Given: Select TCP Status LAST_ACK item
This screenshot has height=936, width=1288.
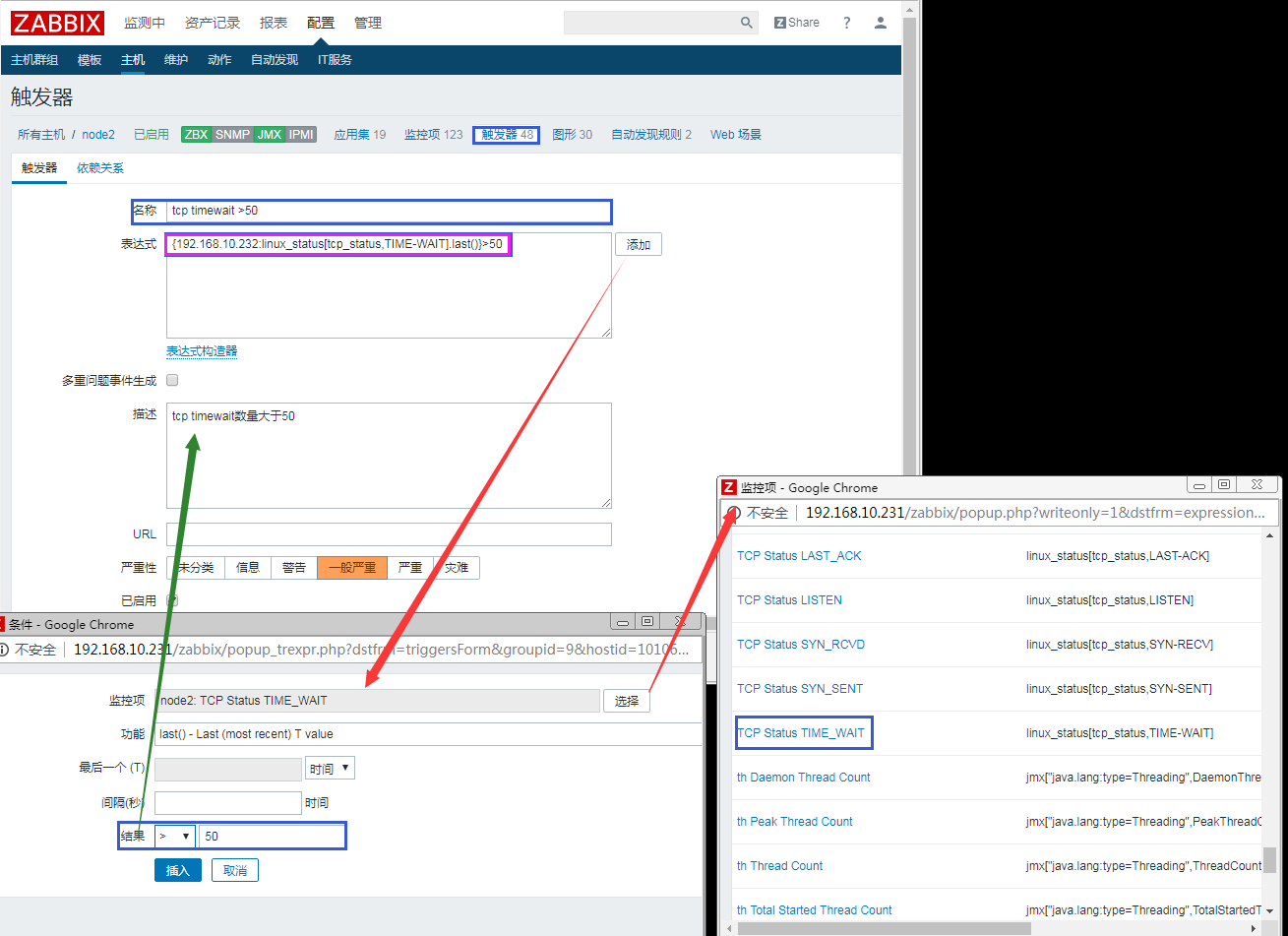Looking at the screenshot, I should click(x=799, y=556).
